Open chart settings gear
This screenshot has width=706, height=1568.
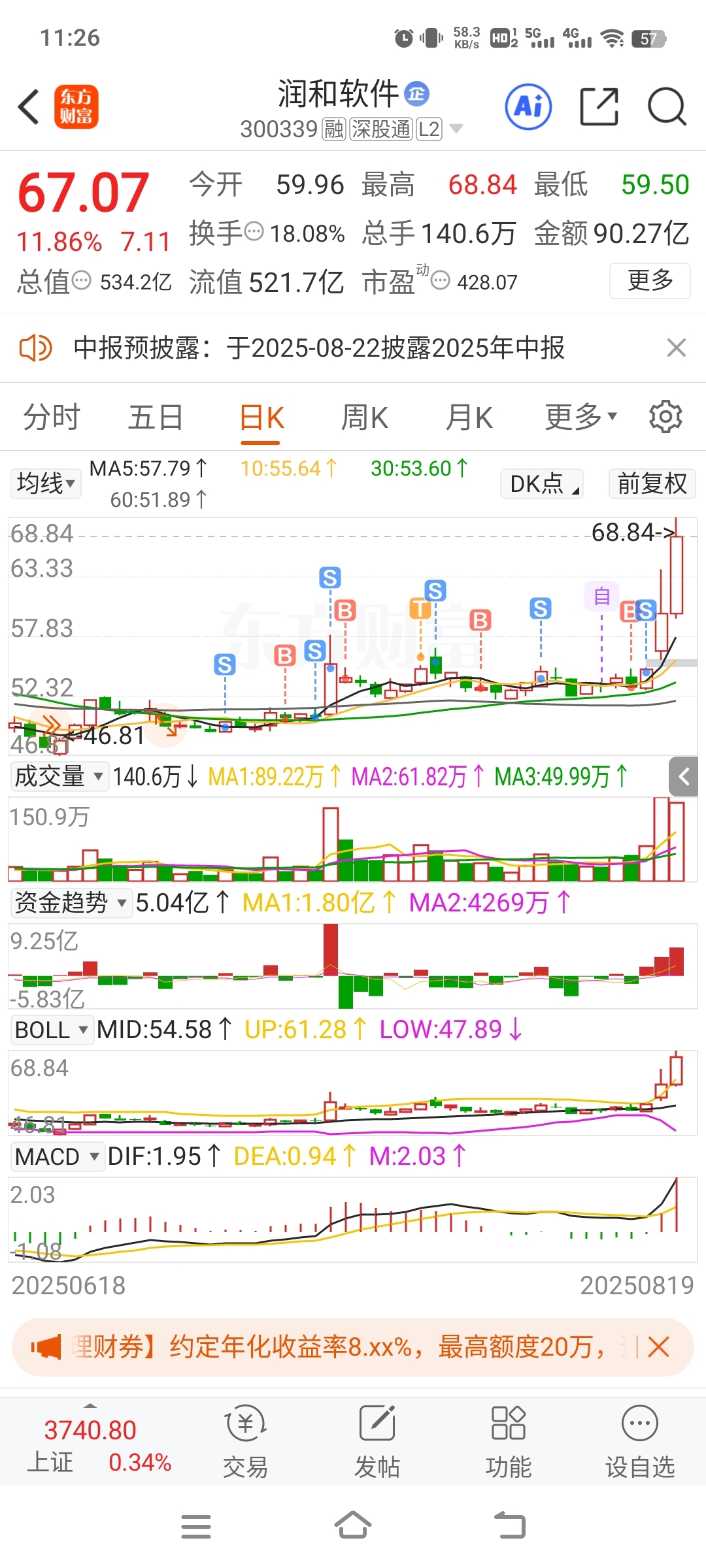pos(665,417)
